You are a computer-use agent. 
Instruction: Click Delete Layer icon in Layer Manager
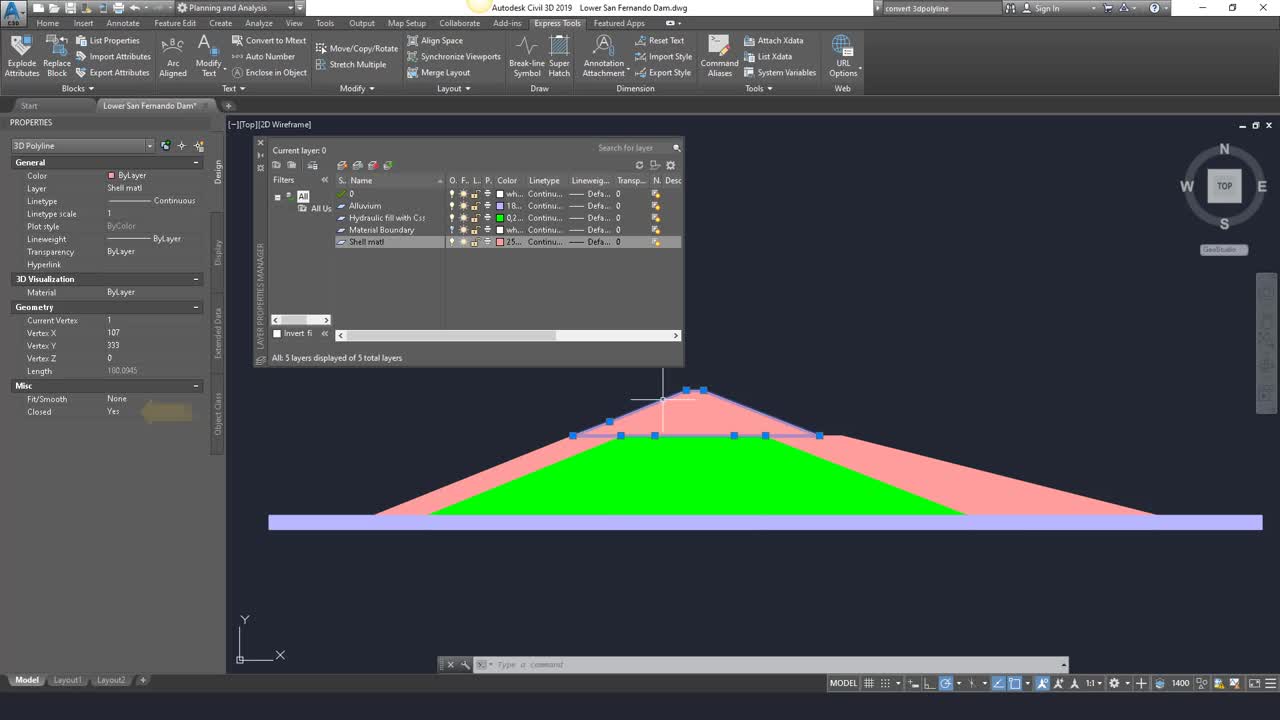click(373, 165)
